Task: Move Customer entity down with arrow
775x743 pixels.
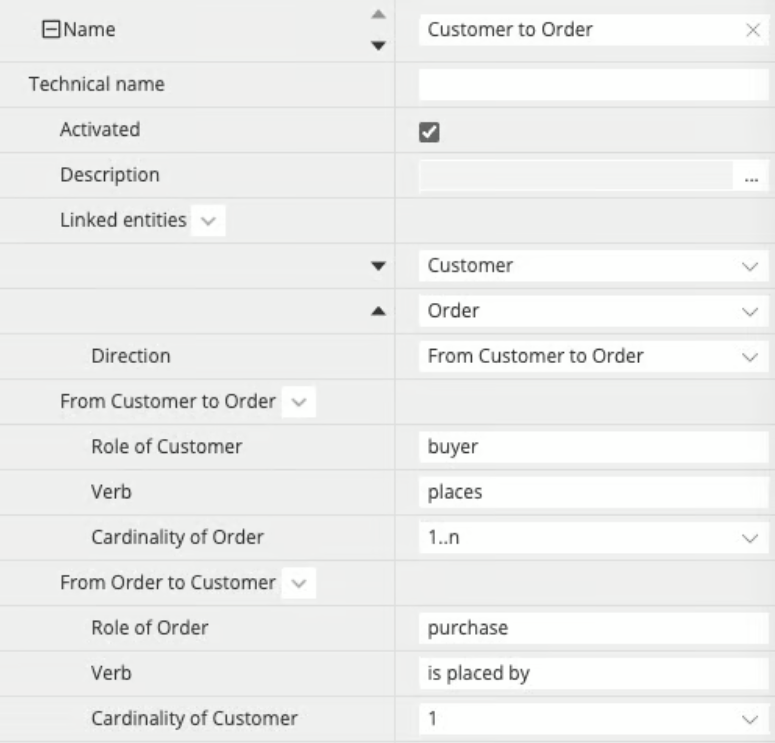Action: (378, 266)
